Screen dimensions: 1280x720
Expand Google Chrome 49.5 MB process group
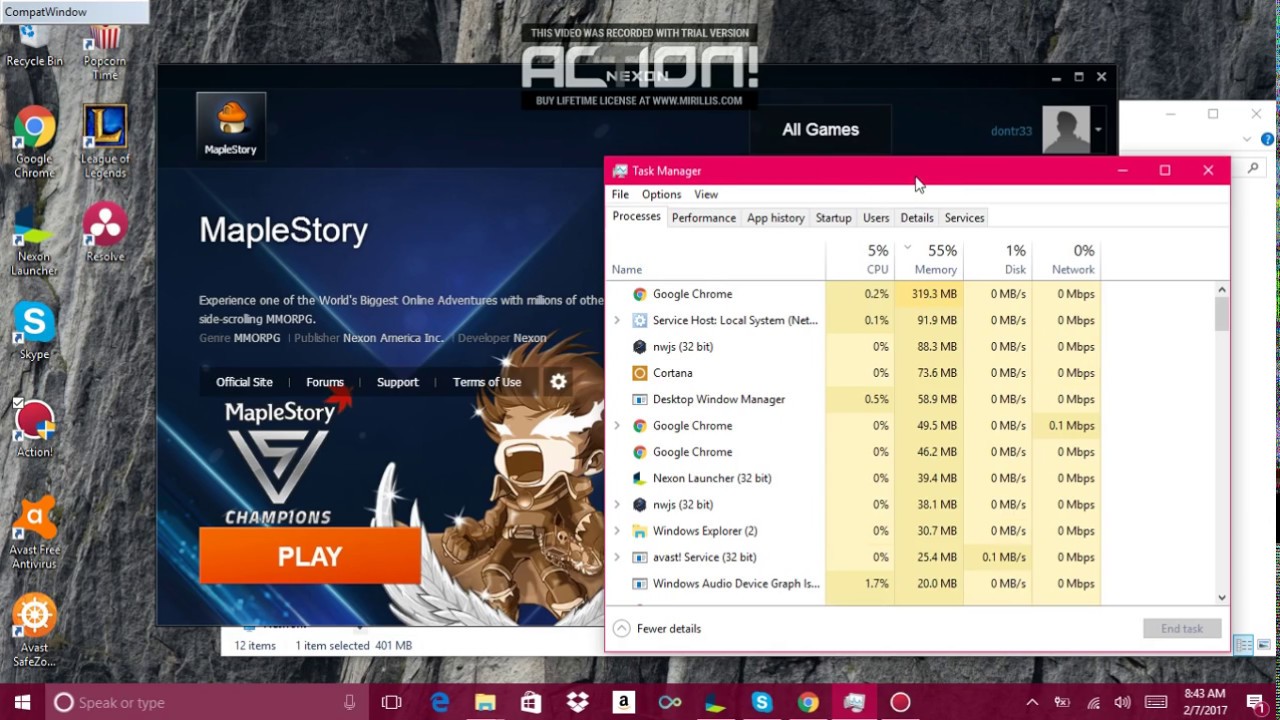617,426
